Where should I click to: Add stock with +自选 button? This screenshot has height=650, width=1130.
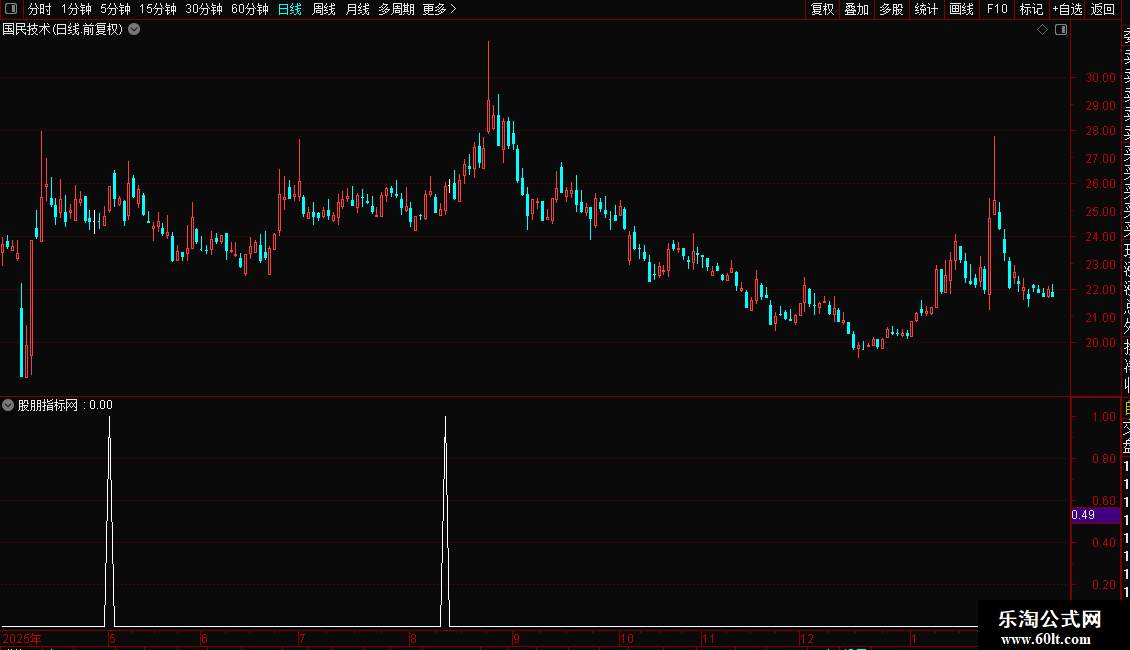click(1067, 9)
